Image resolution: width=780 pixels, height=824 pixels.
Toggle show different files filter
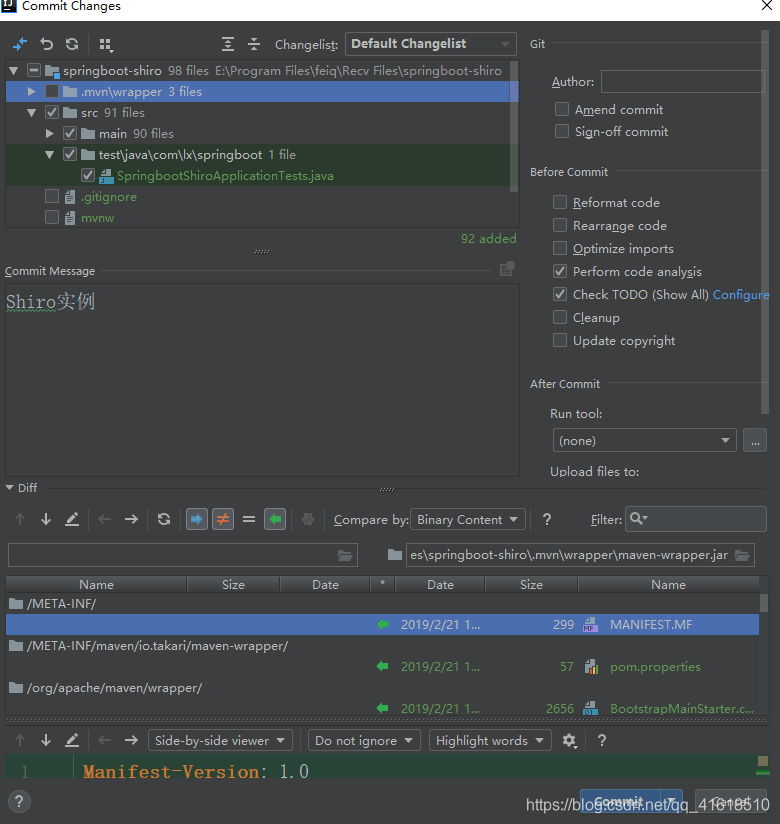223,519
